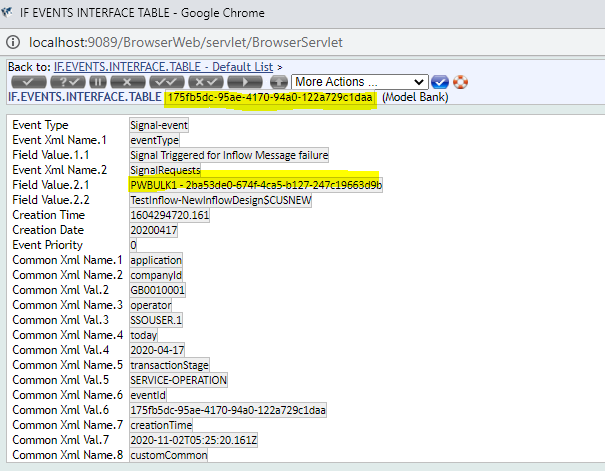Open the lifebuoy help icon

coord(460,81)
